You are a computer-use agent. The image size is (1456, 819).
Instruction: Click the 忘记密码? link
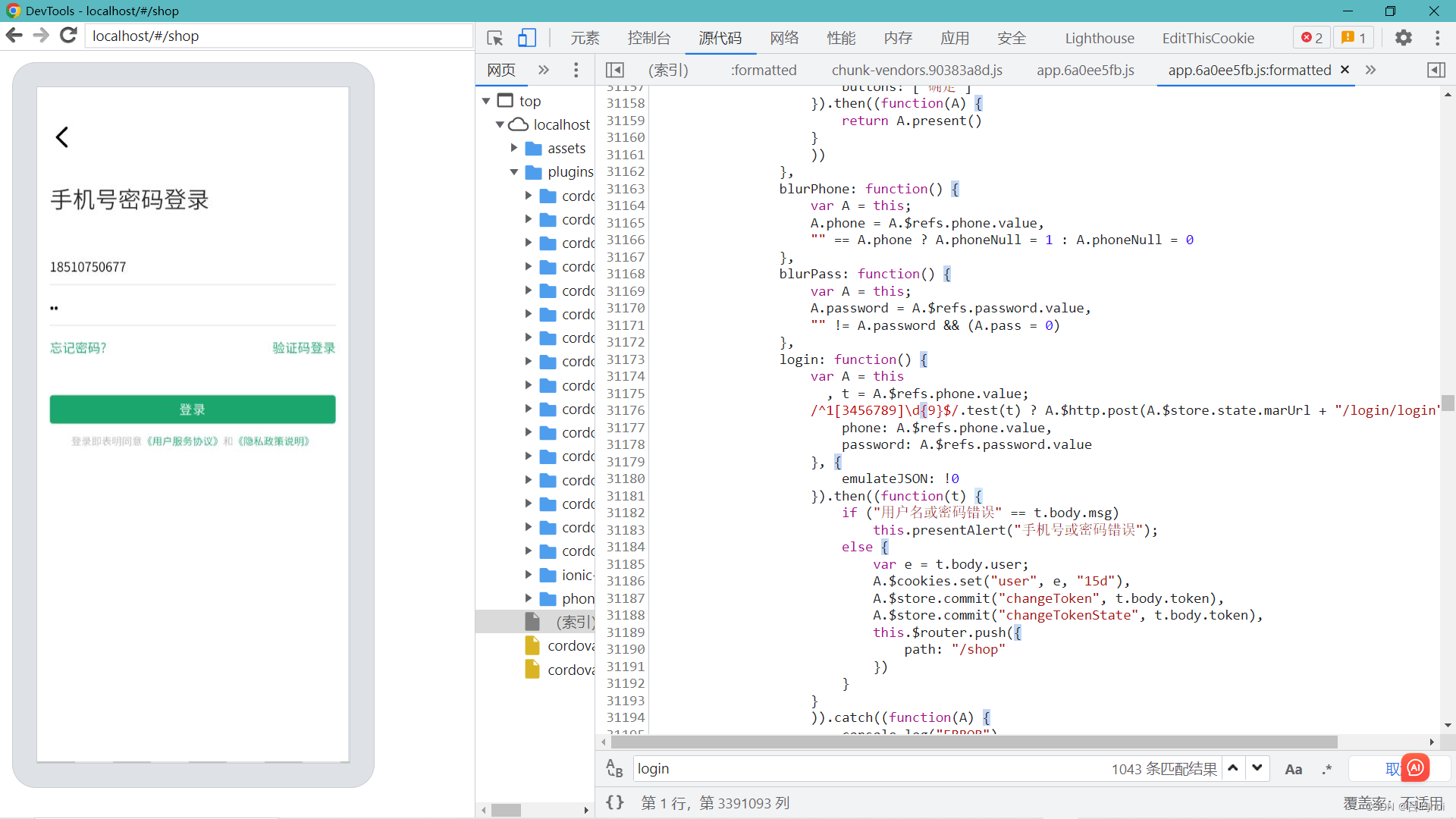tap(78, 347)
